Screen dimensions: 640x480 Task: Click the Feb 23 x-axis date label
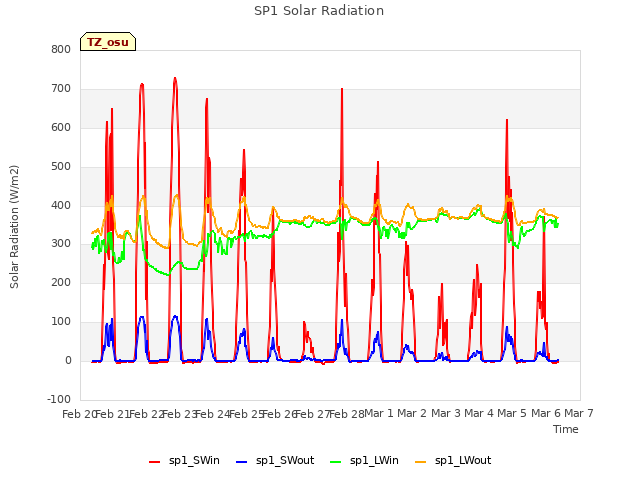tap(180, 414)
